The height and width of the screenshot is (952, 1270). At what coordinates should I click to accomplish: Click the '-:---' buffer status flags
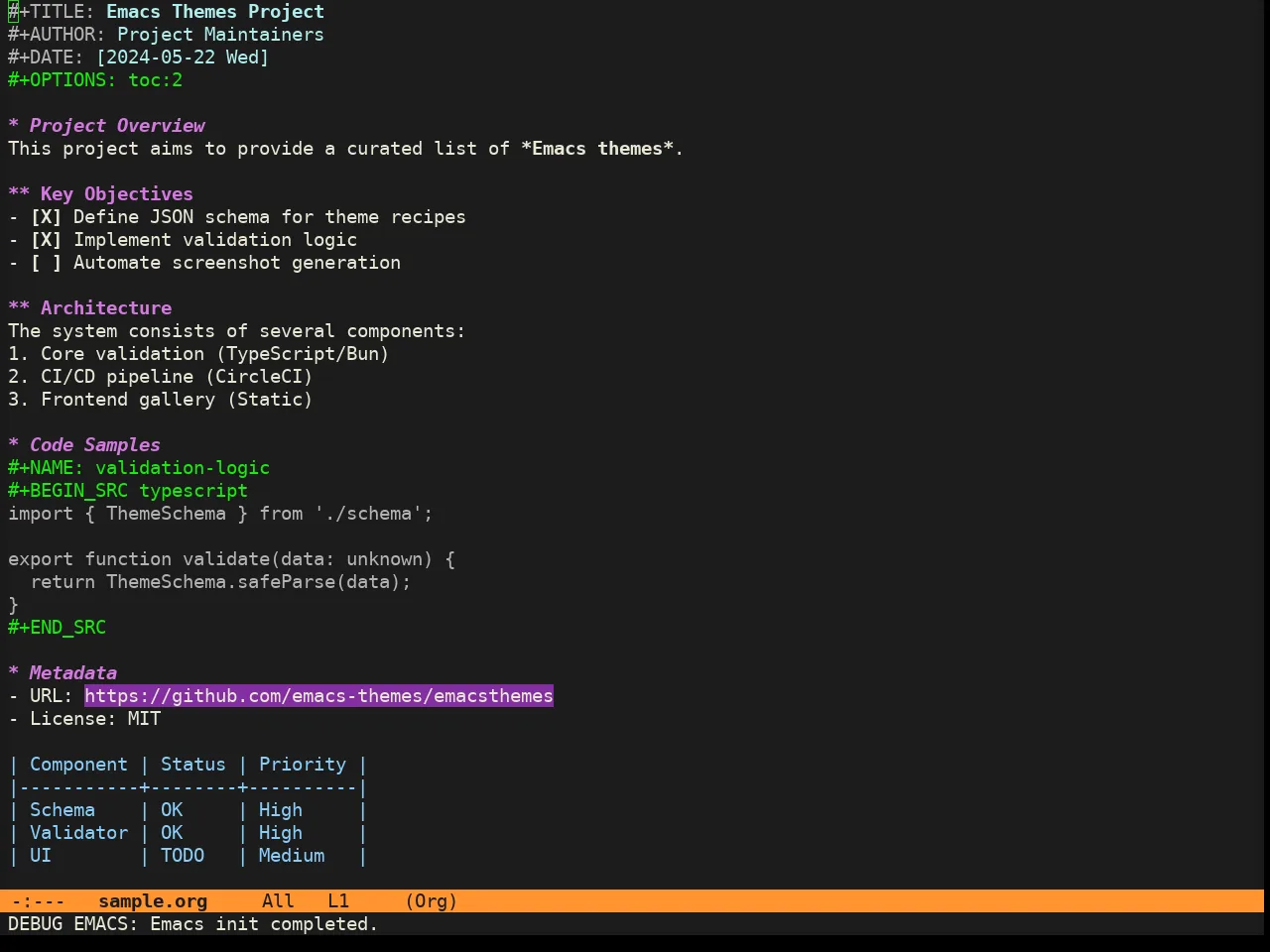click(38, 901)
